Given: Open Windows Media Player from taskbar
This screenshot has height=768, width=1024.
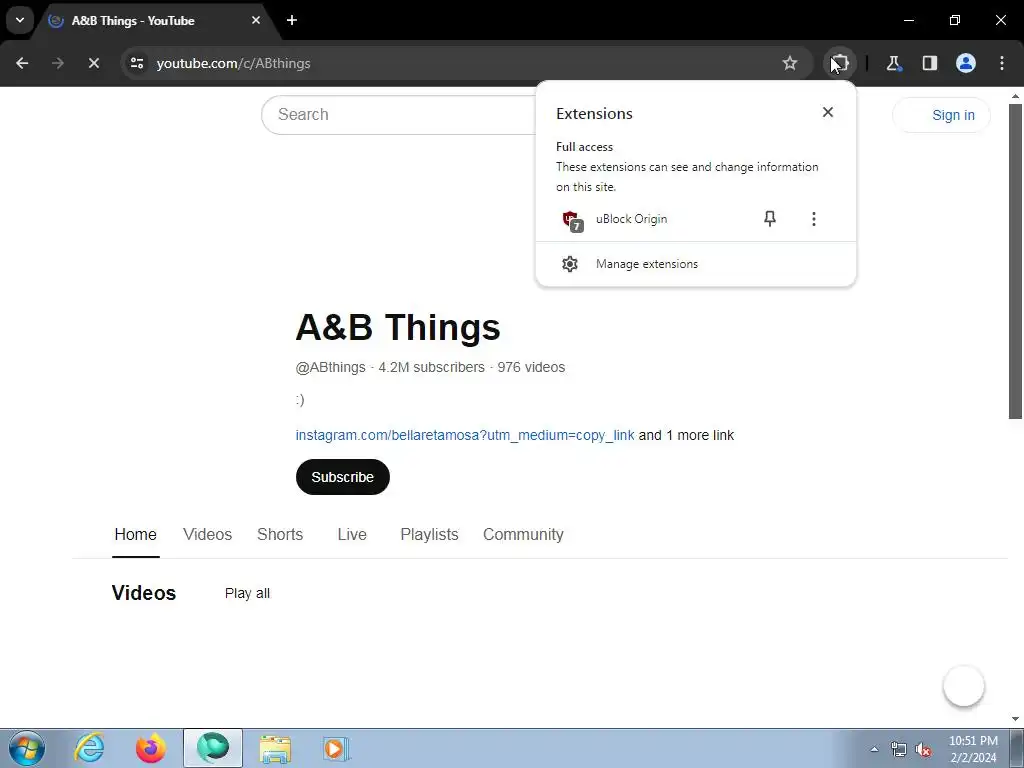Looking at the screenshot, I should point(337,748).
